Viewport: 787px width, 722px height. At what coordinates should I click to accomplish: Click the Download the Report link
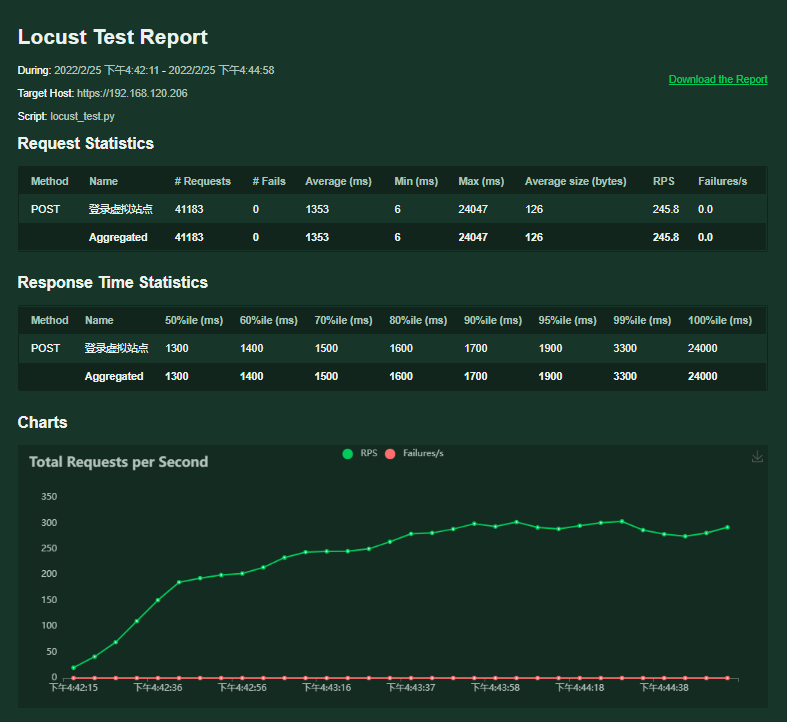click(718, 79)
